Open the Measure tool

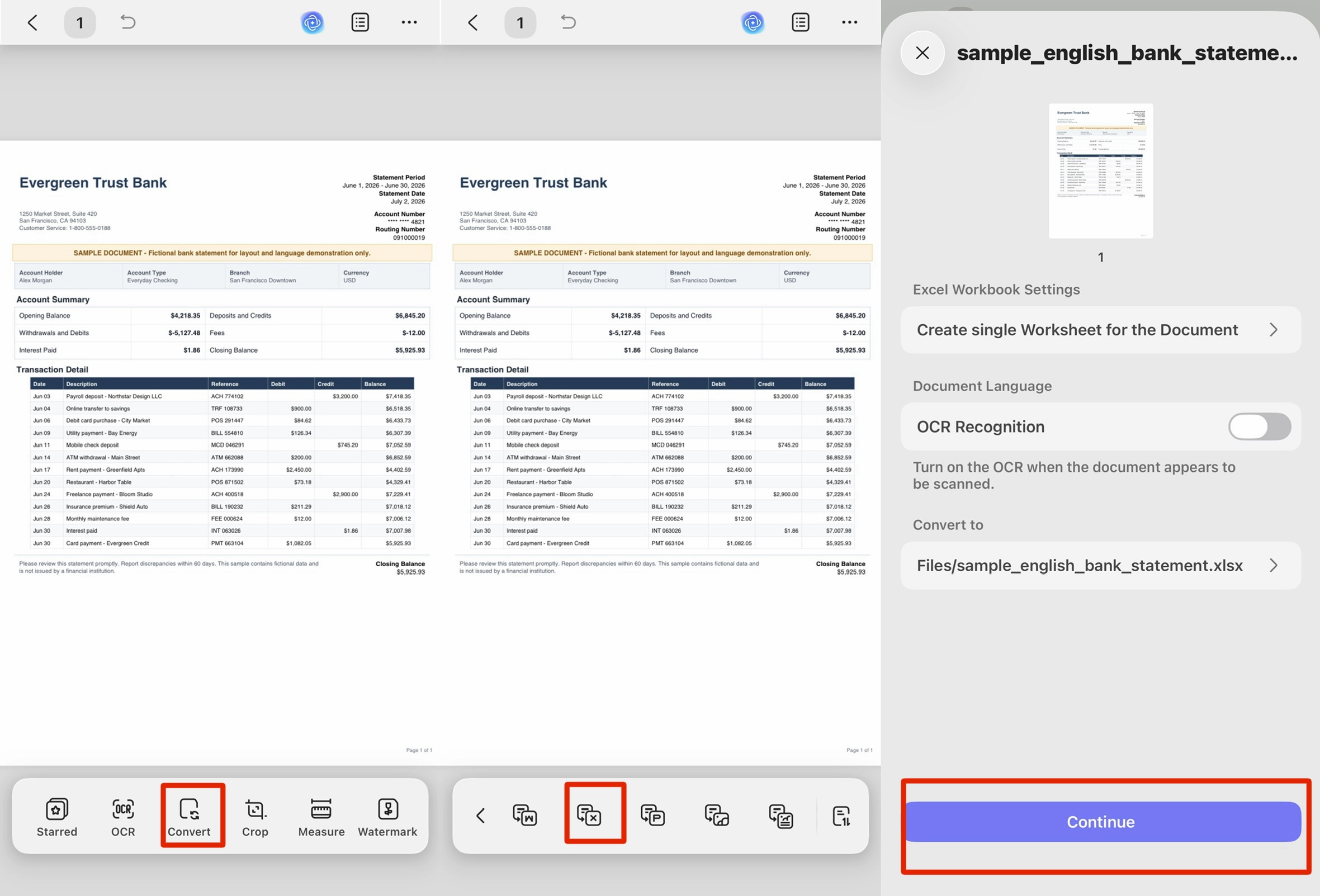[321, 817]
